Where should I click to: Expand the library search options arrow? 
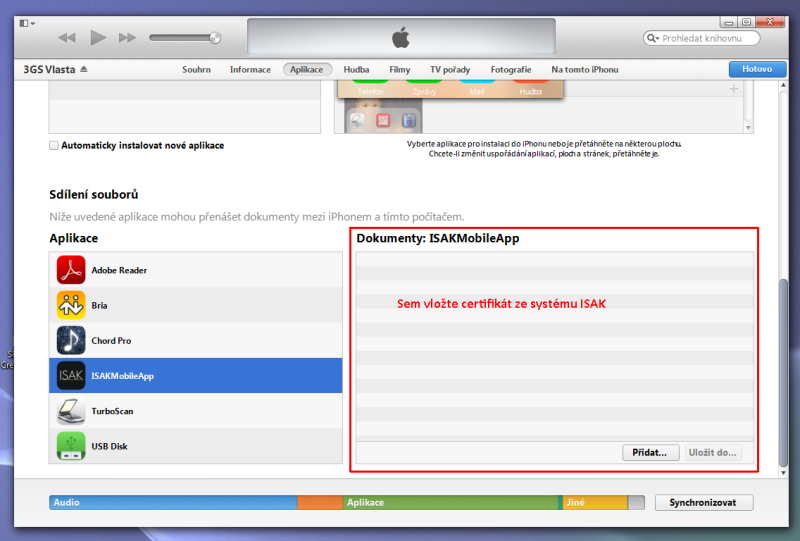652,38
